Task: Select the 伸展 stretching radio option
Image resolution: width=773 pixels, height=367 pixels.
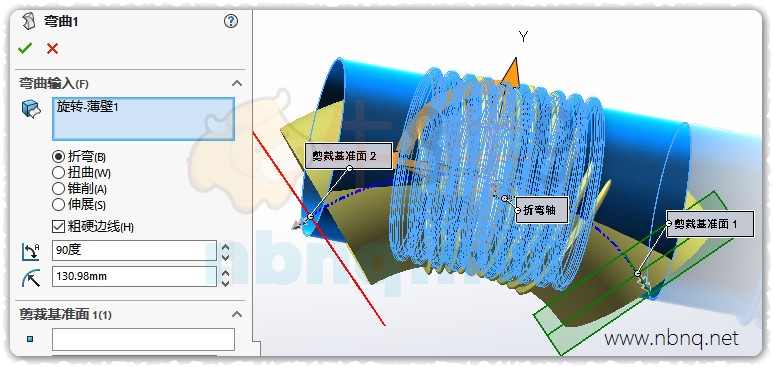Action: click(58, 204)
